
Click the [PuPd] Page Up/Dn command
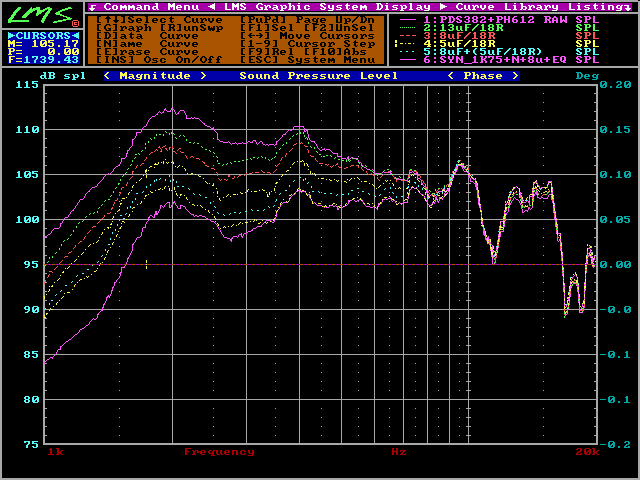coord(307,20)
